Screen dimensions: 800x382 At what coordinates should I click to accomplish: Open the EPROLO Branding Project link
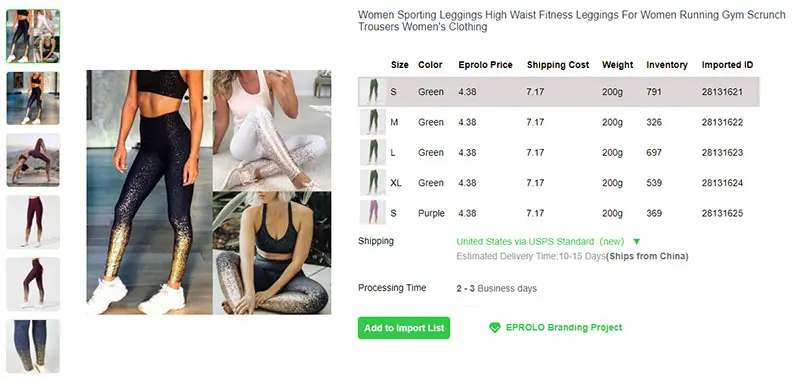[564, 328]
